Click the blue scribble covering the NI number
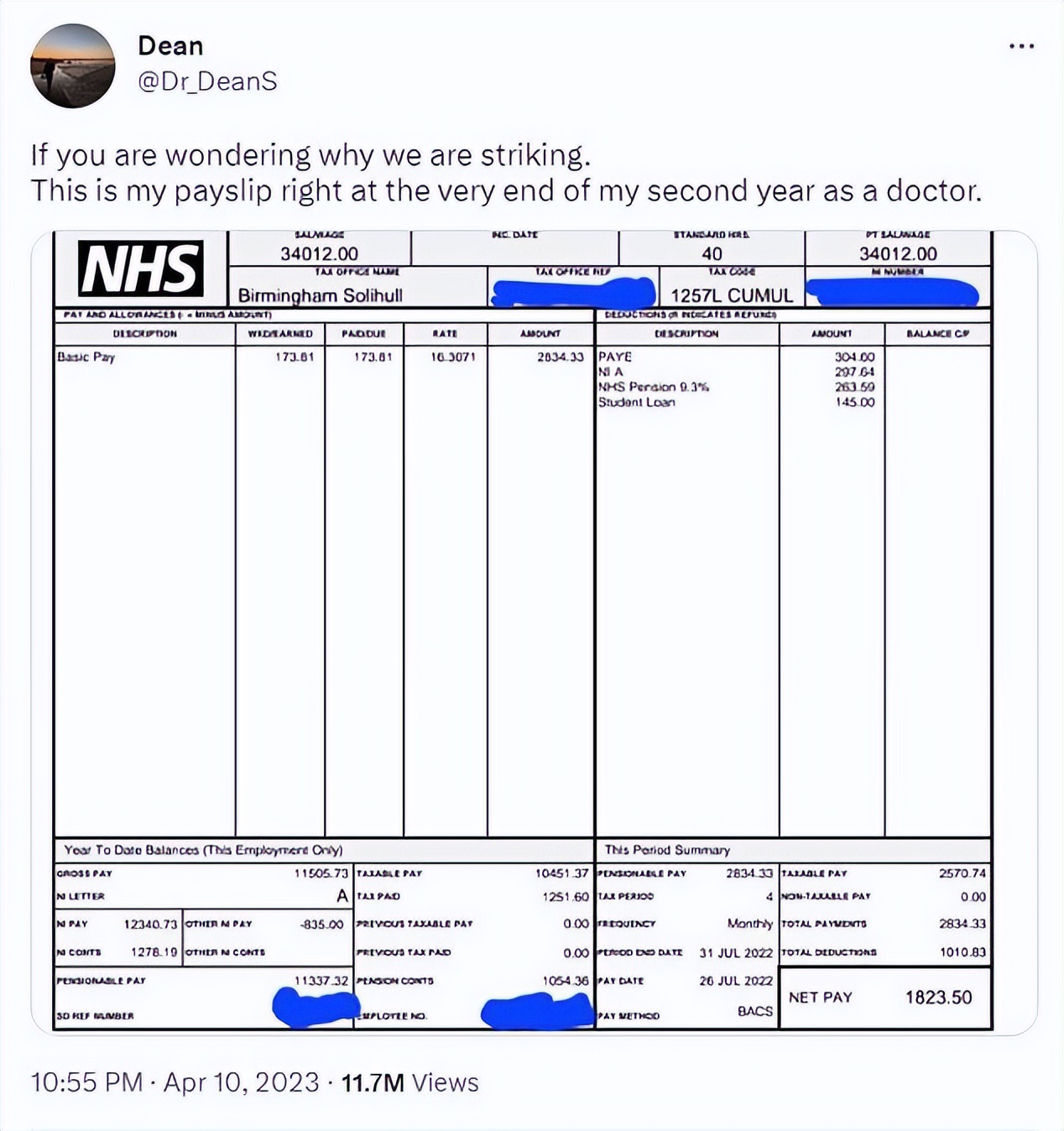The image size is (1064, 1131). (892, 292)
